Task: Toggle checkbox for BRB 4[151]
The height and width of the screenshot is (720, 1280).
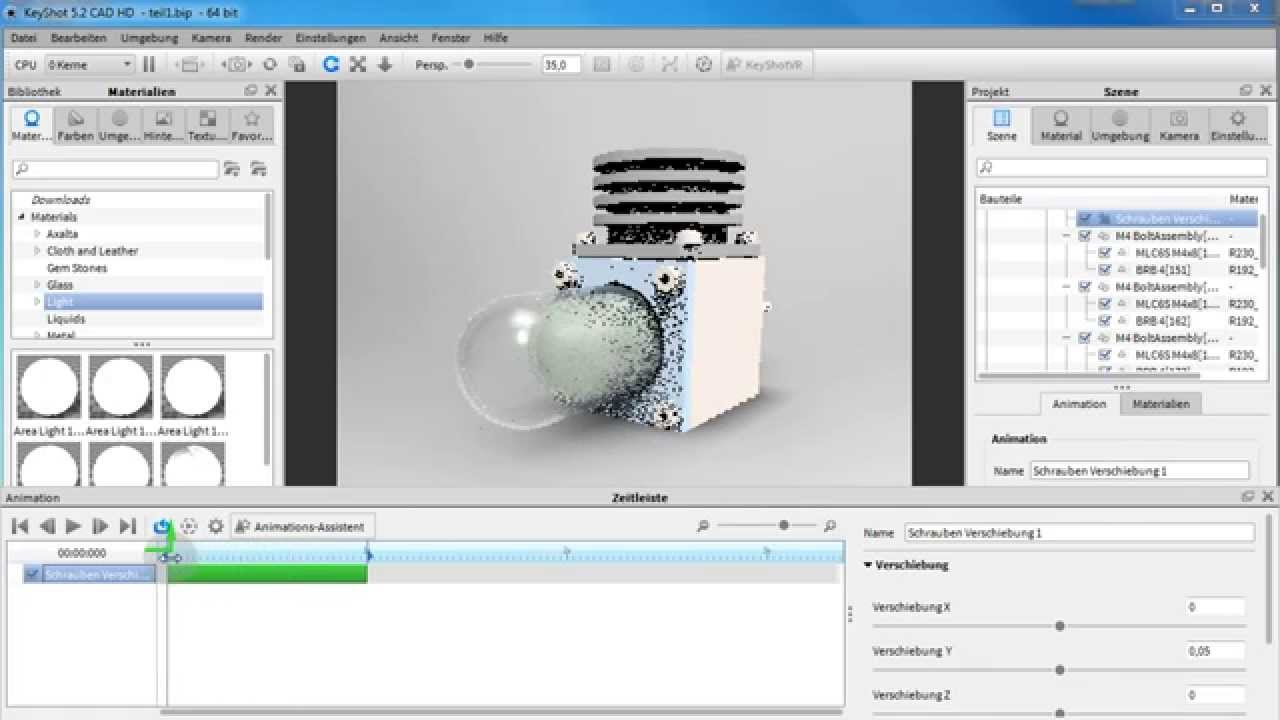Action: 1105,270
